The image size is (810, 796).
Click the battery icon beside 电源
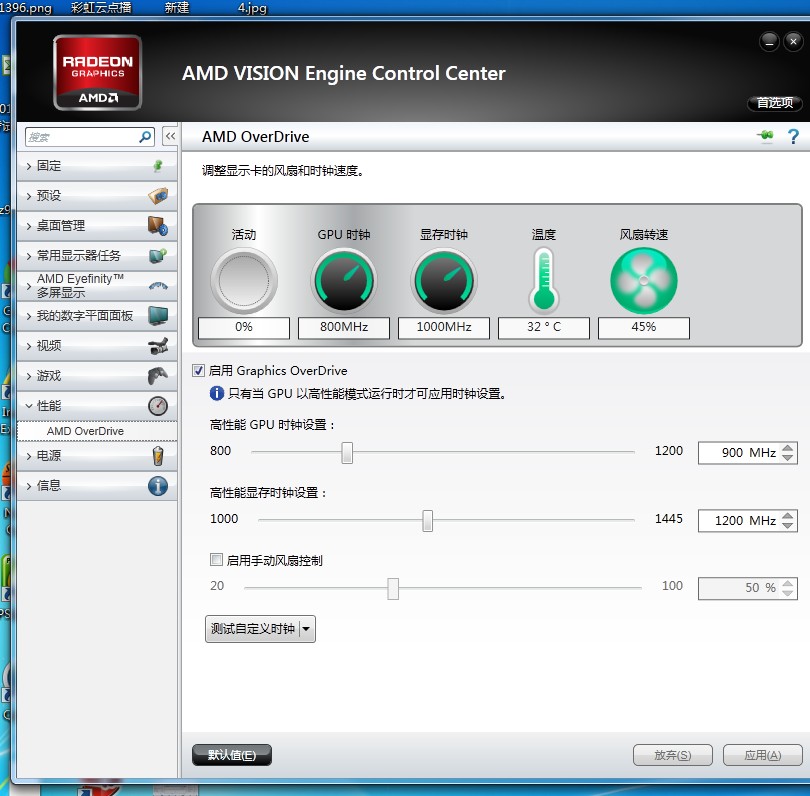(158, 456)
